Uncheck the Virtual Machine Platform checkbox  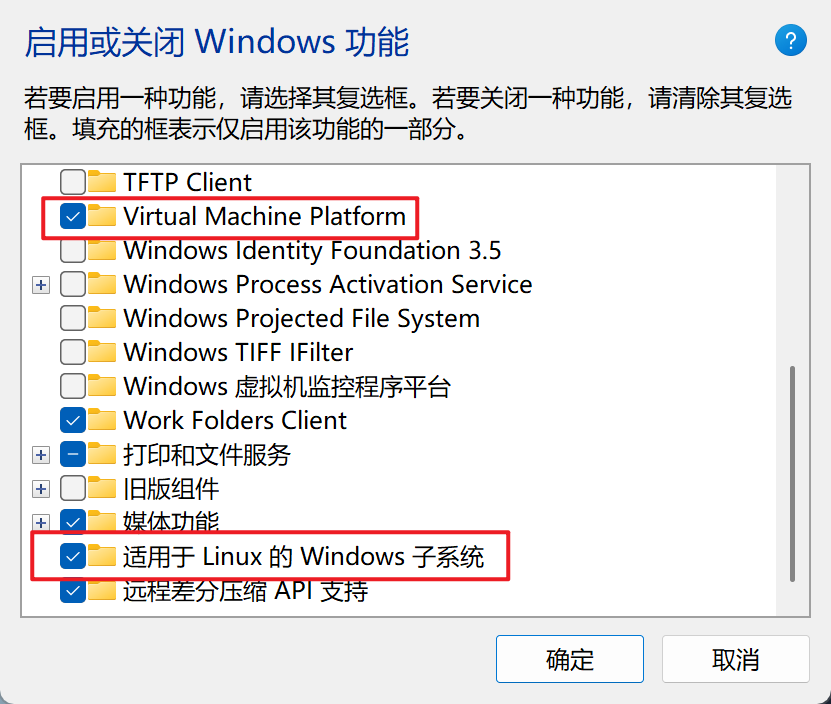click(73, 216)
